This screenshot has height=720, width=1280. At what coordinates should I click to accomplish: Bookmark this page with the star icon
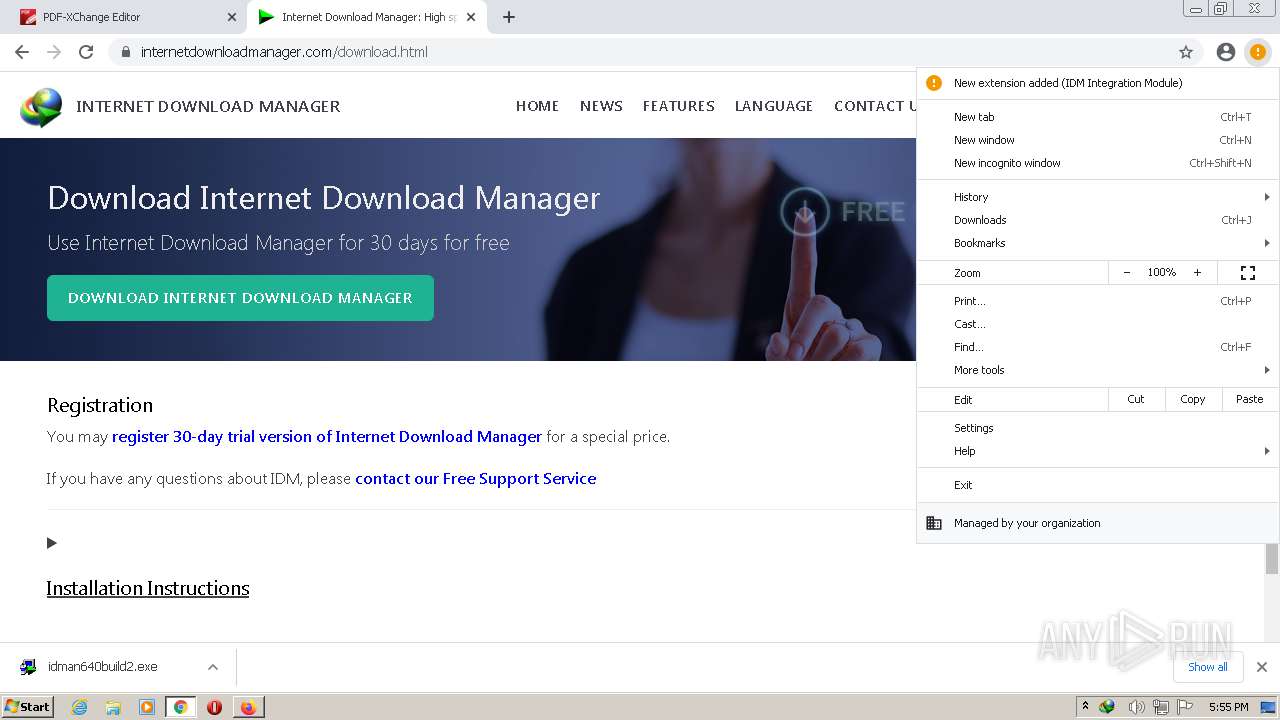1186,52
